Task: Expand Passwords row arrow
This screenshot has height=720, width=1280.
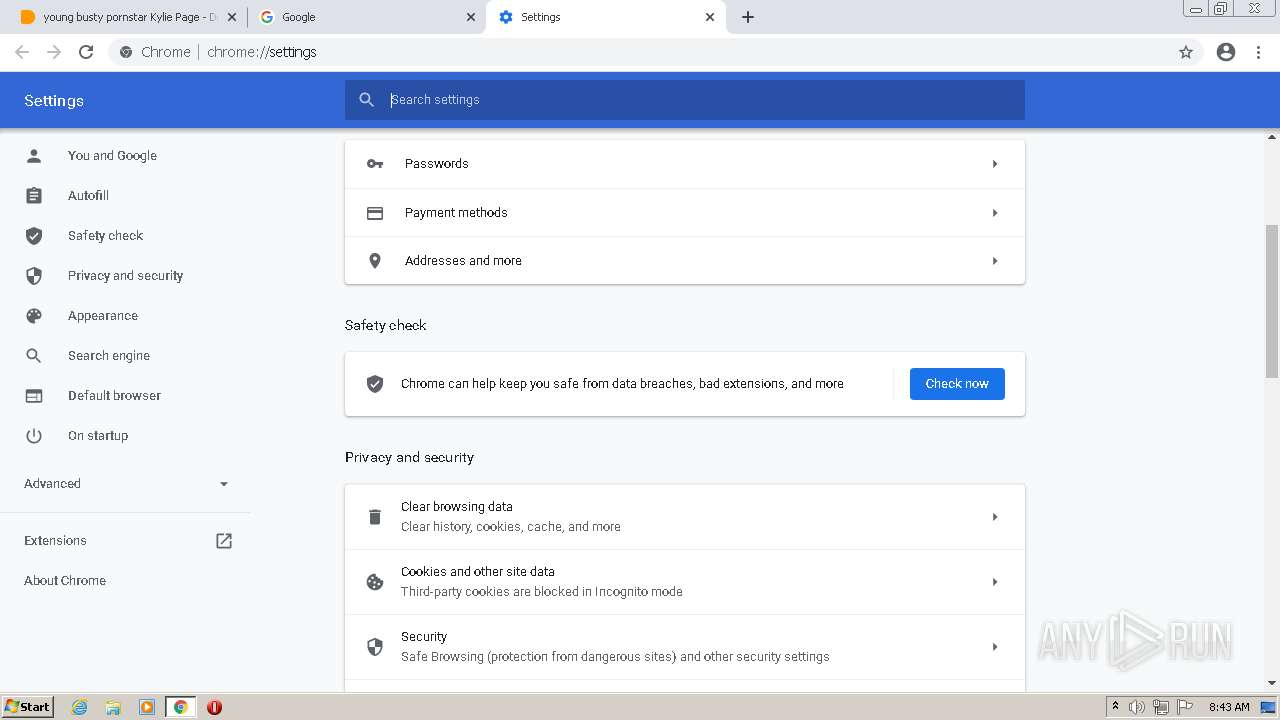Action: point(995,164)
